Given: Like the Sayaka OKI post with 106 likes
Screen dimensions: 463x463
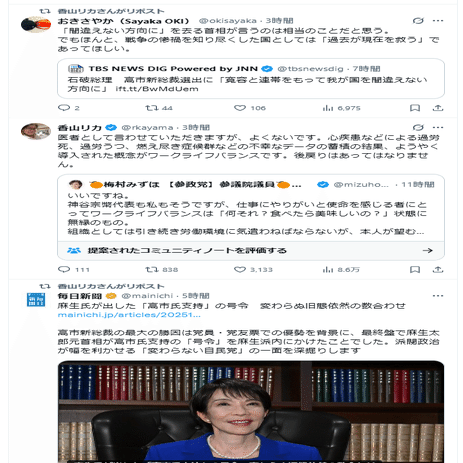Looking at the screenshot, I should pos(250,108).
